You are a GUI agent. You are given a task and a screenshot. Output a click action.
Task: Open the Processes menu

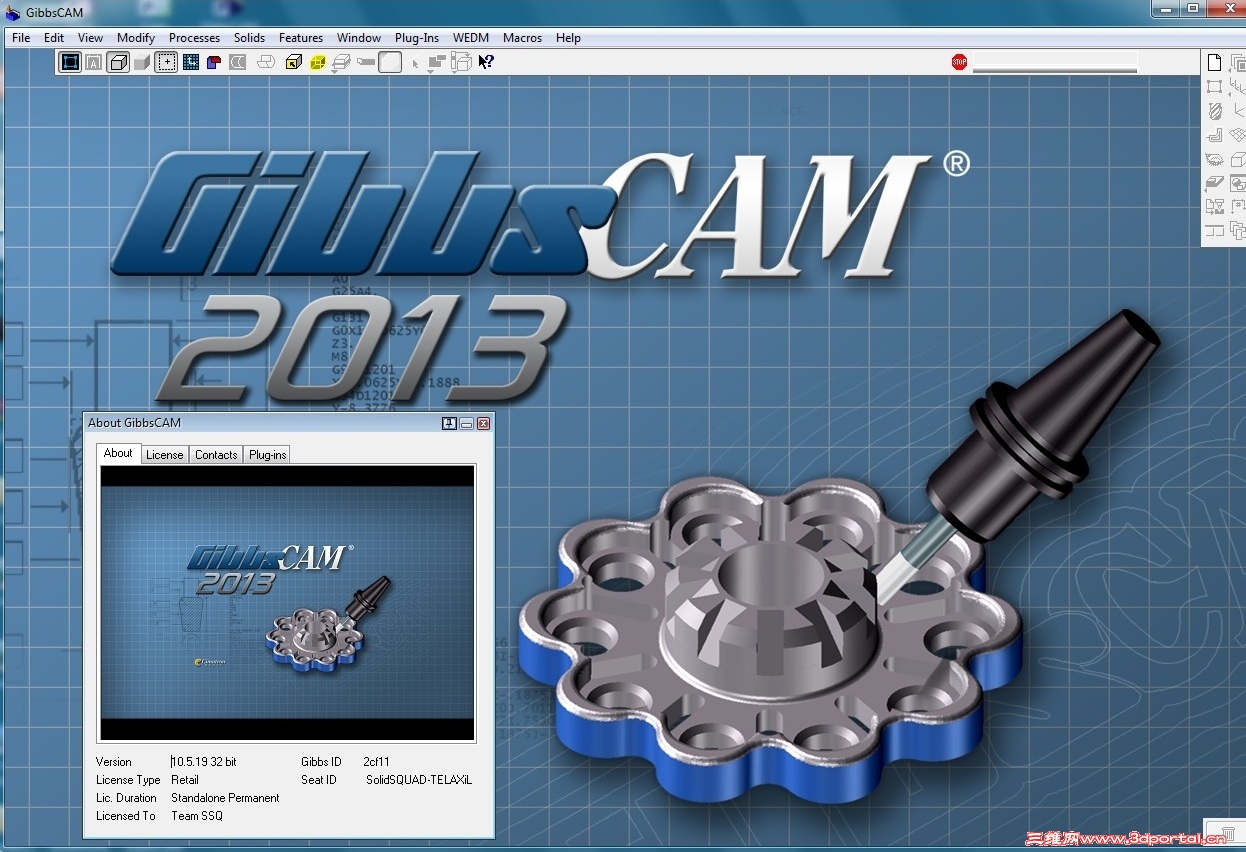point(194,38)
